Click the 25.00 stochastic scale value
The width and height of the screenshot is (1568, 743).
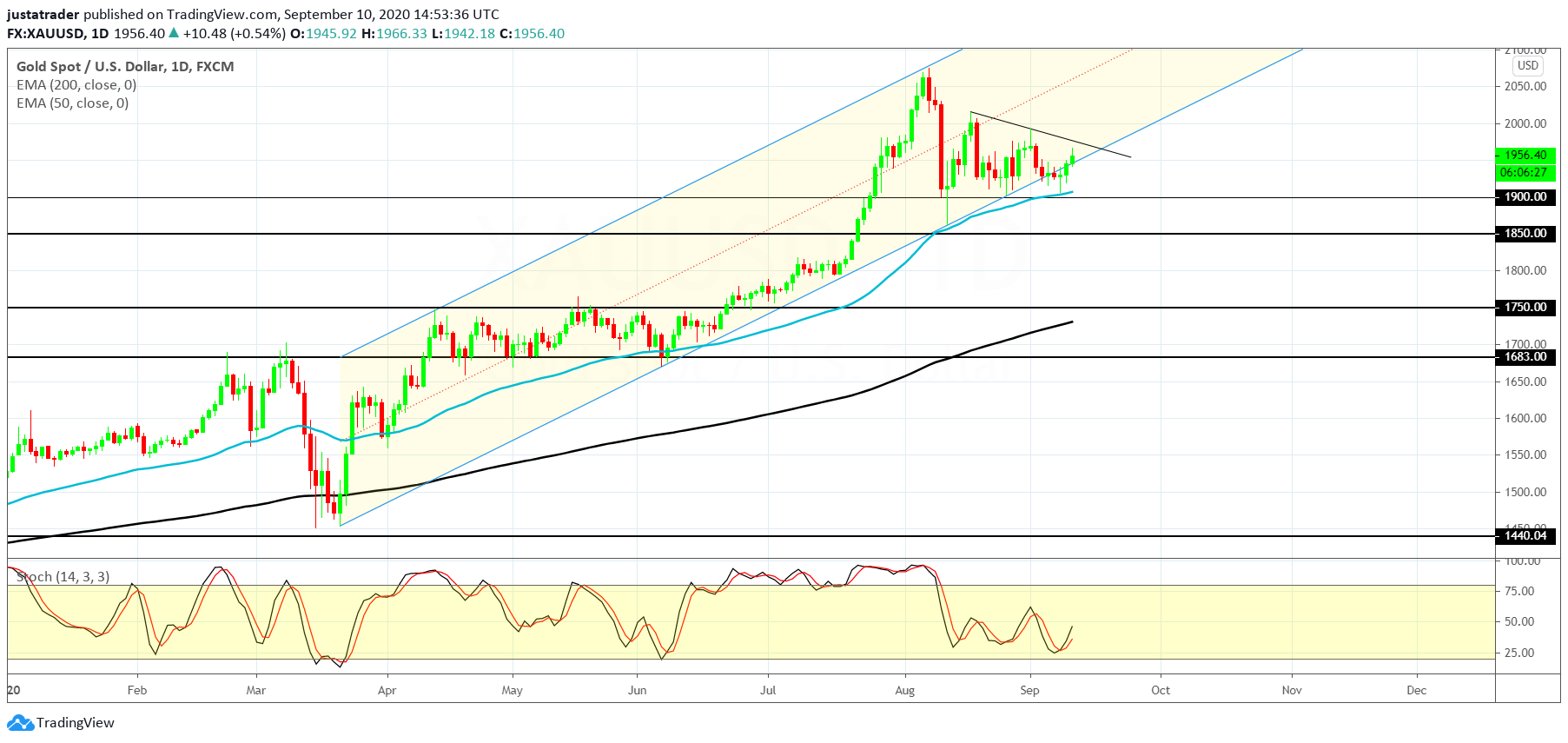(1519, 653)
